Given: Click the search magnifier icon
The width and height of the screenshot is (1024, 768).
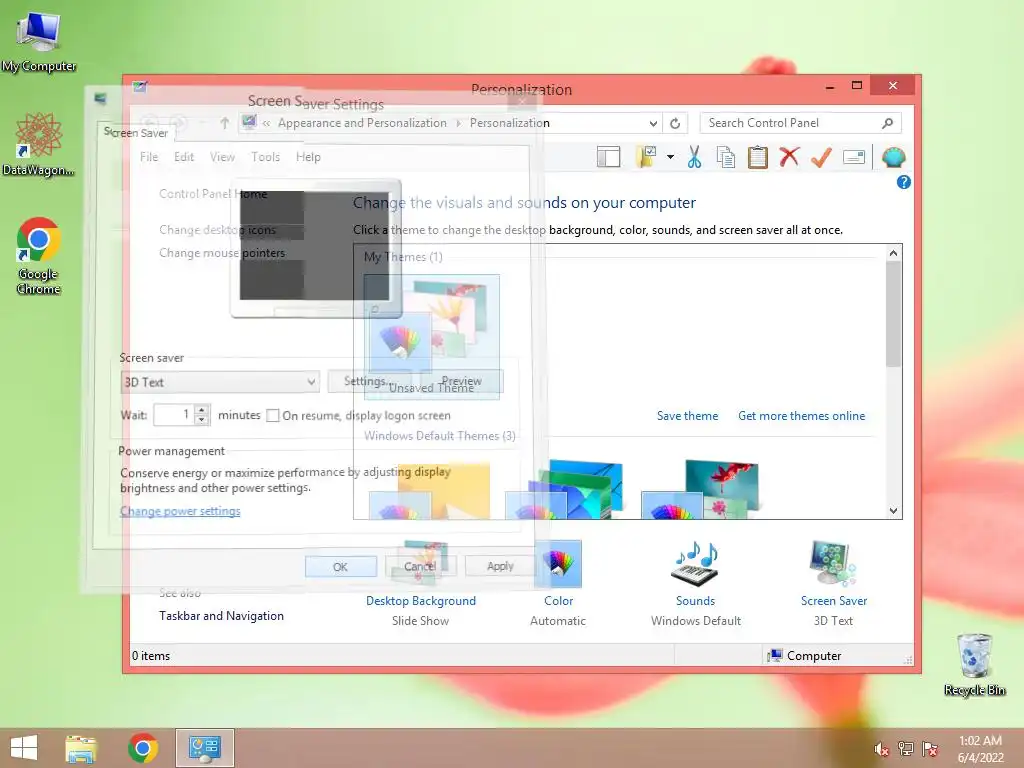Looking at the screenshot, I should tap(887, 123).
